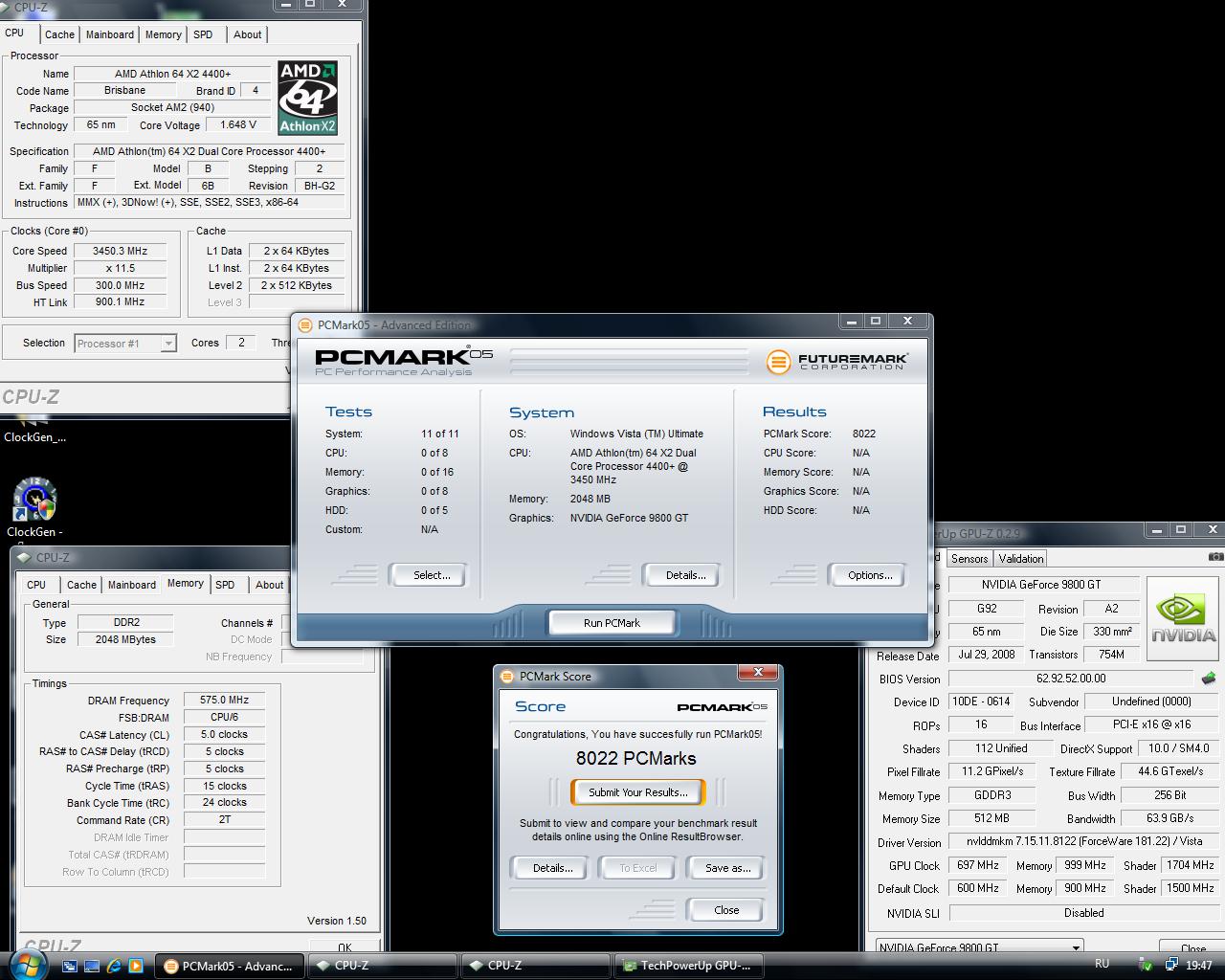Click the PCMark Score dialog title icon

pyautogui.click(x=507, y=677)
